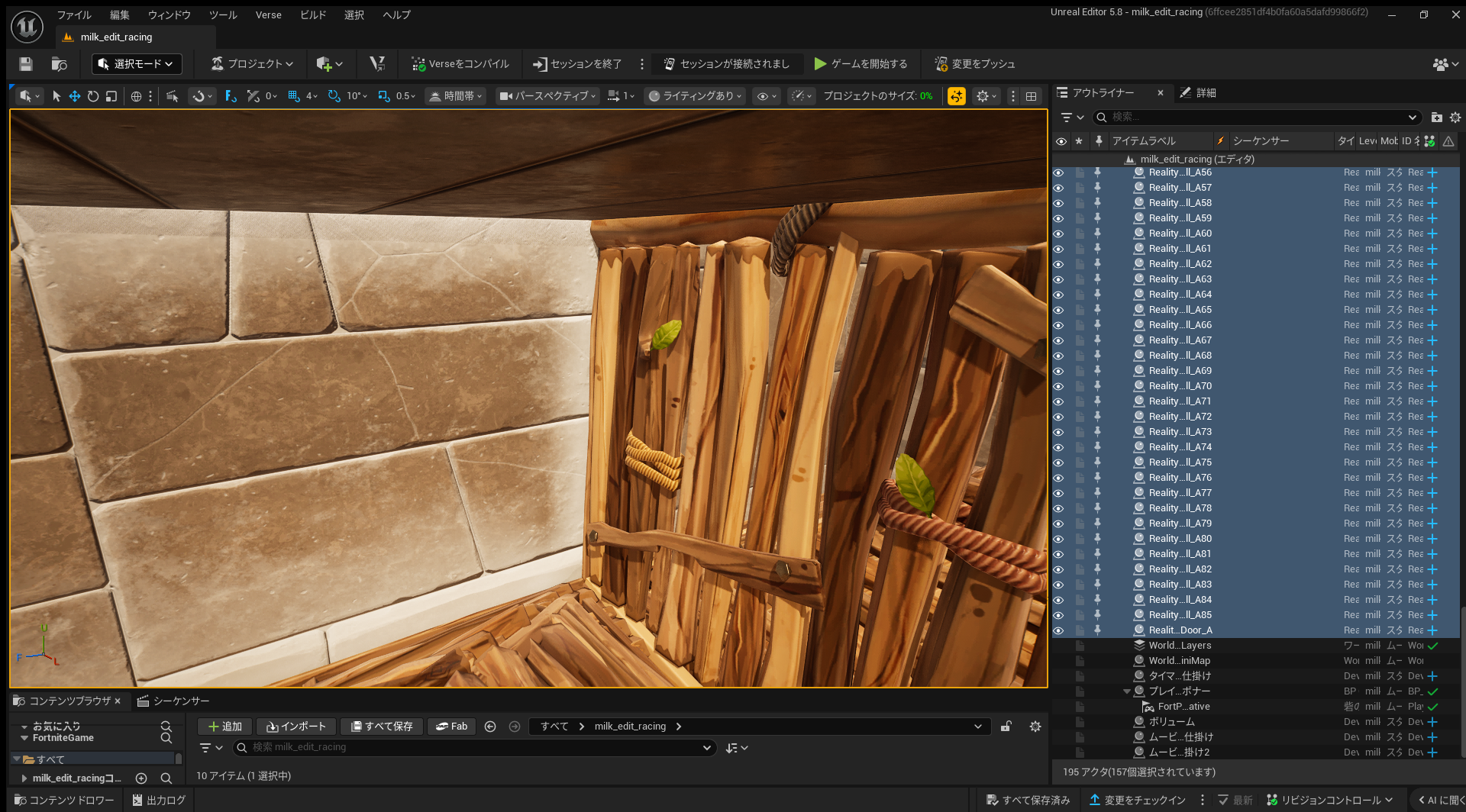1466x812 pixels.
Task: Click the Outliner search field
Action: [1257, 117]
